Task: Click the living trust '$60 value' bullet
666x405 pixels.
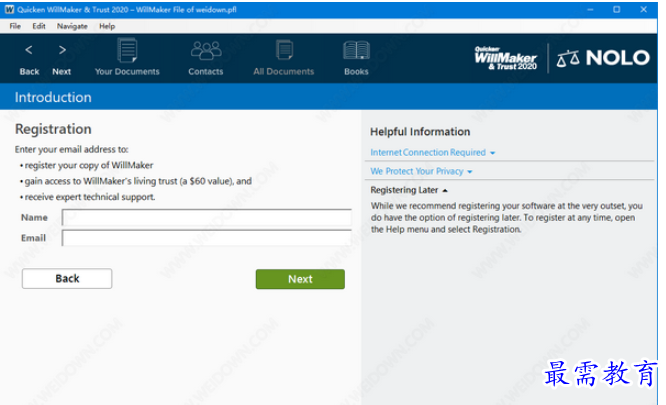Action: 135,181
